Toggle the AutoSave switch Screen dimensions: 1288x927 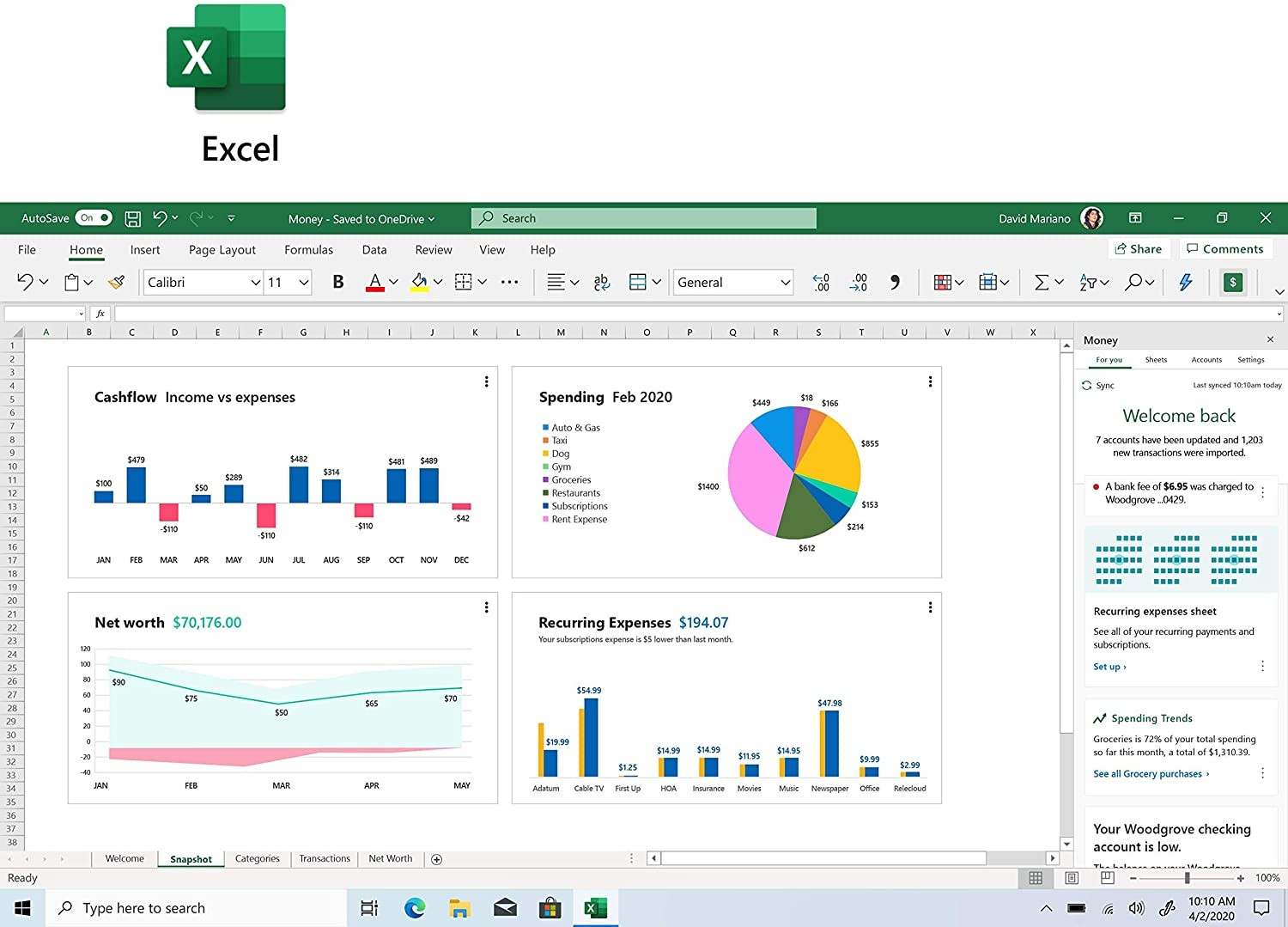coord(94,218)
